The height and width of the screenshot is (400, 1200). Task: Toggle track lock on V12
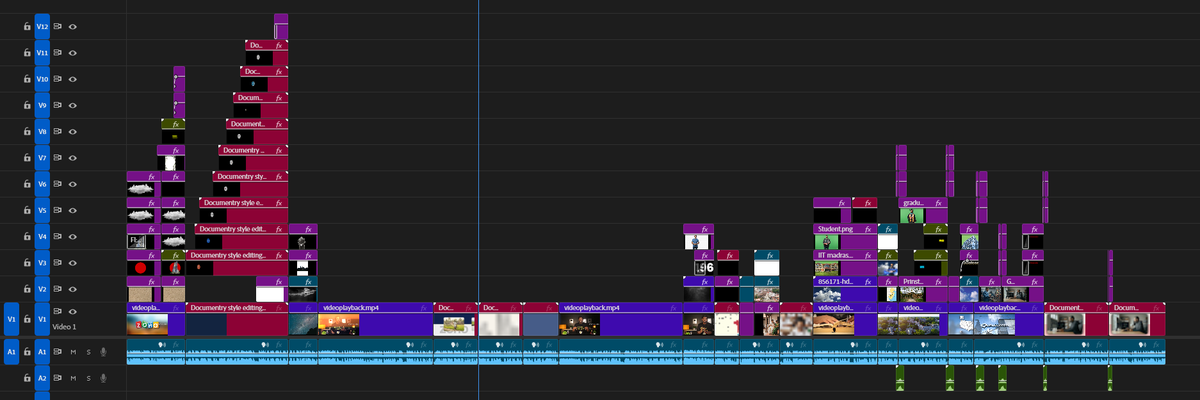[x=27, y=26]
